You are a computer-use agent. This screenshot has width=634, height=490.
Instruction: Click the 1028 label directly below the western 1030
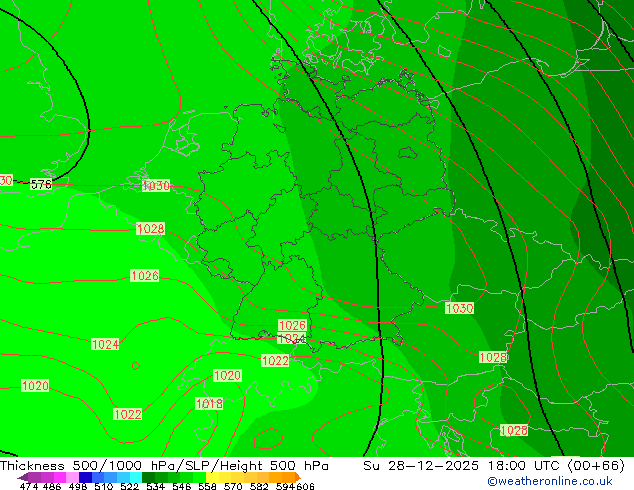151,229
